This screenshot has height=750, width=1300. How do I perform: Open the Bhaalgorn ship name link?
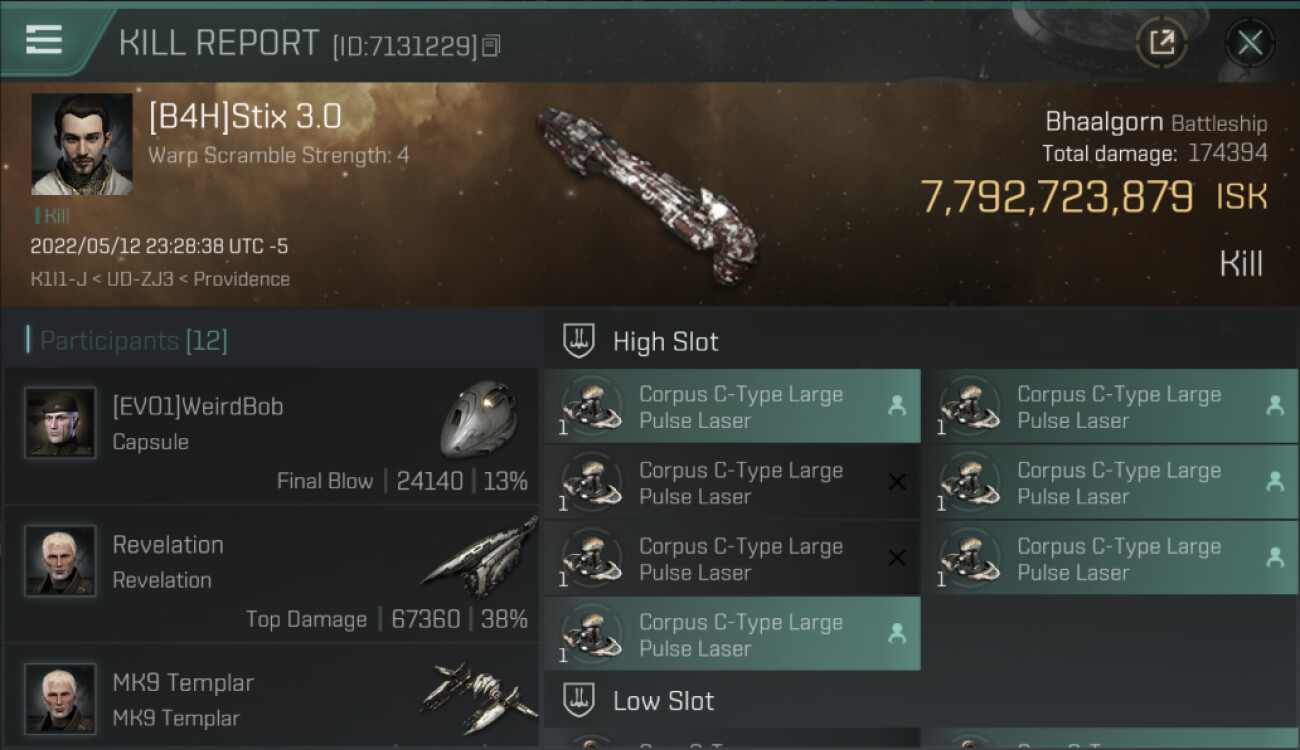click(x=1103, y=122)
